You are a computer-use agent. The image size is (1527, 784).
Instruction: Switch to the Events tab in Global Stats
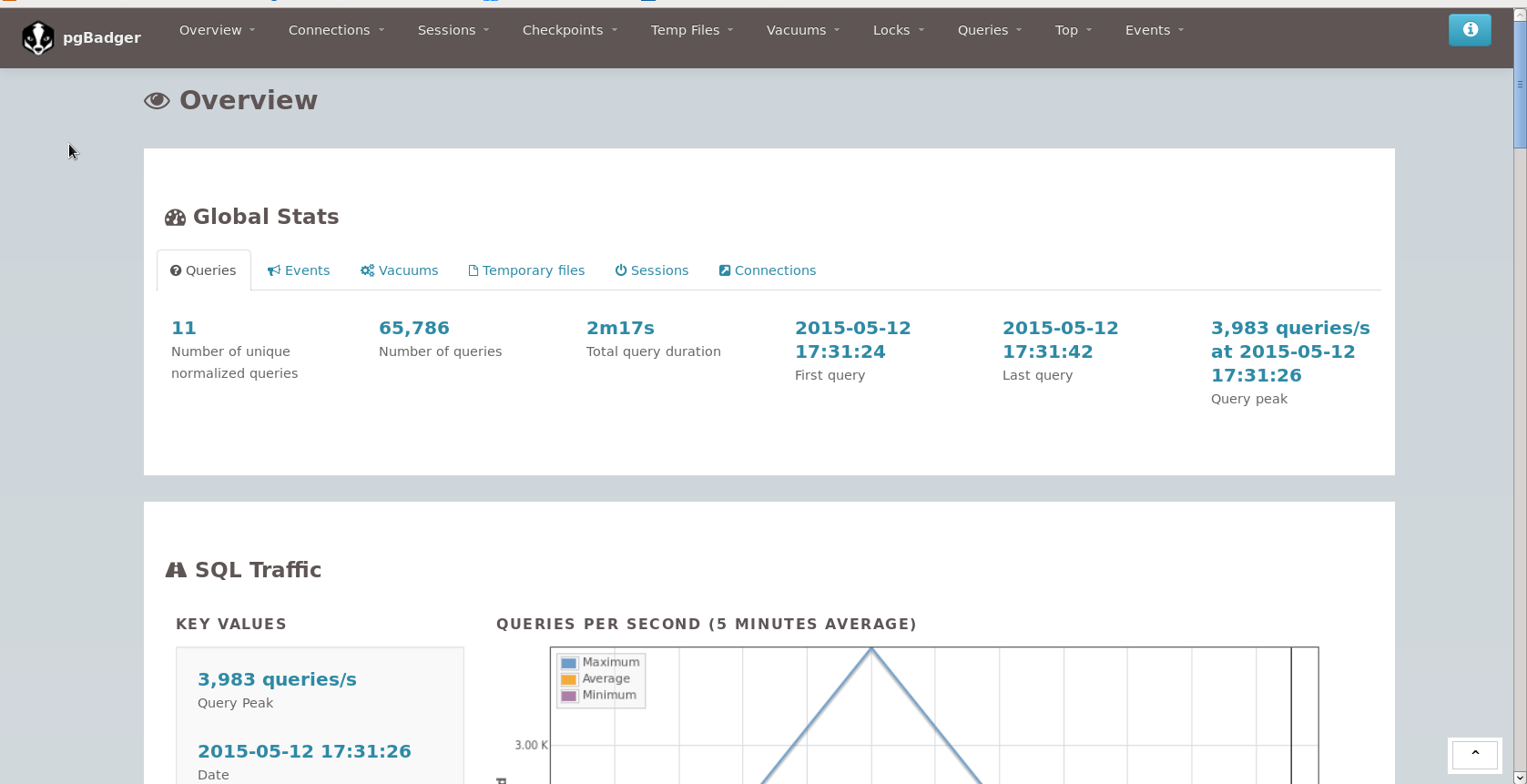coord(299,270)
